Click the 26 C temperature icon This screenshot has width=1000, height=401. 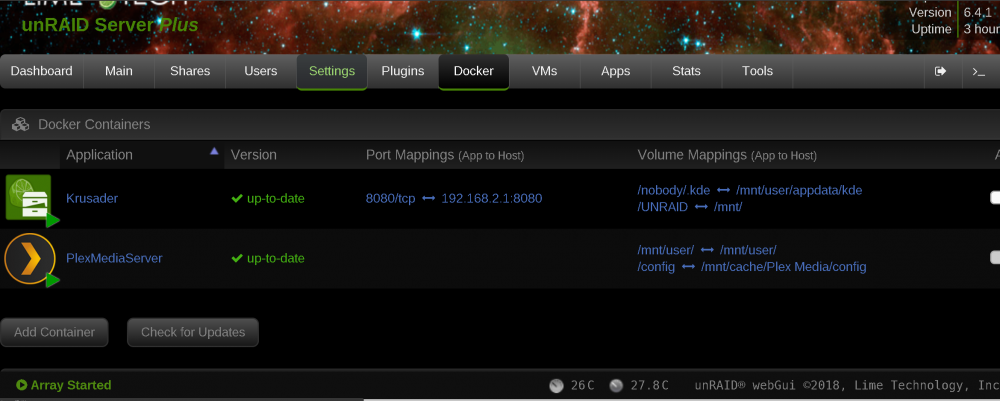(x=556, y=386)
